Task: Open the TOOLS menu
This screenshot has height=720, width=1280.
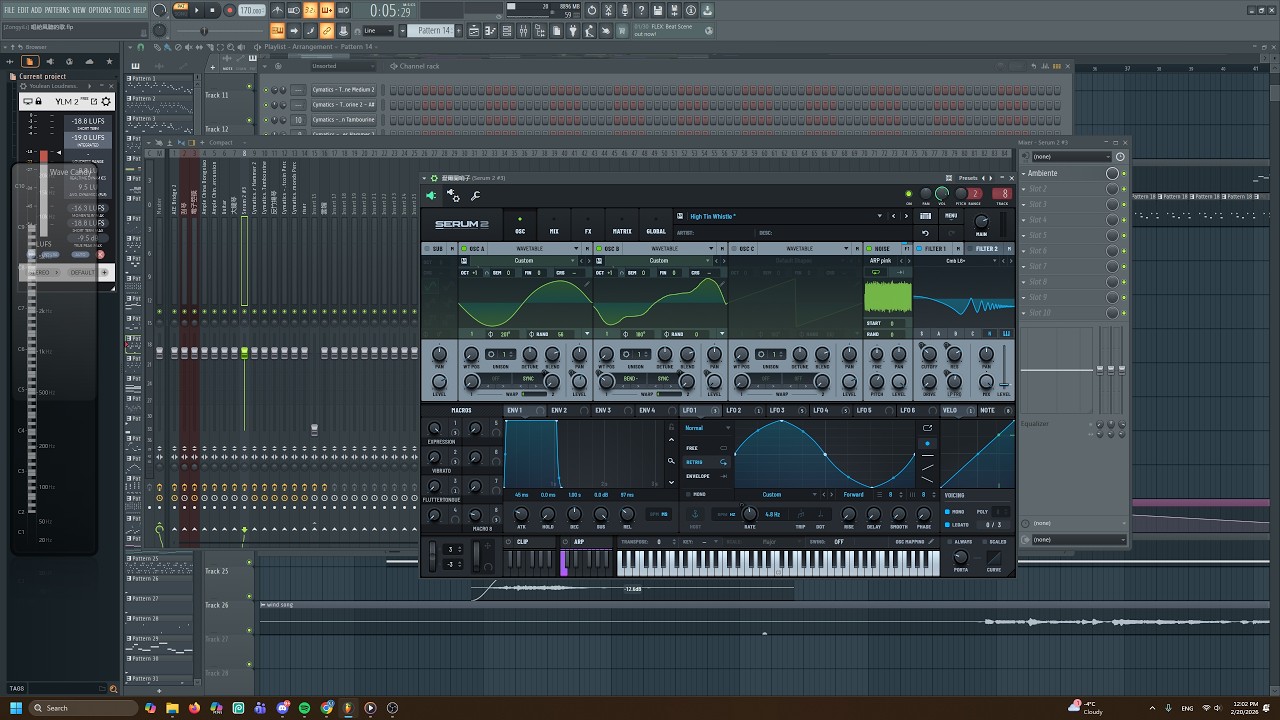Action: (x=122, y=10)
